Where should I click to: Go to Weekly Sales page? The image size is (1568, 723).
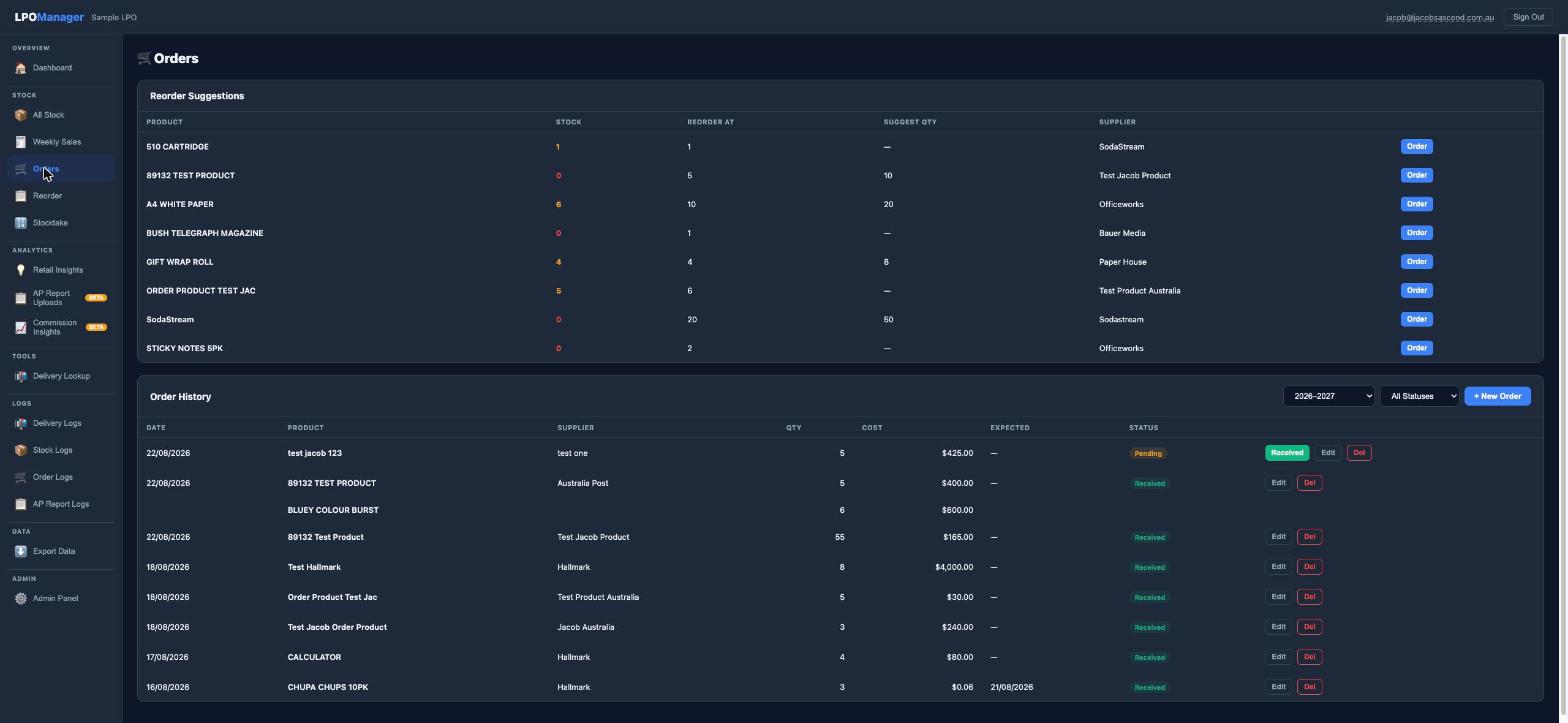pyautogui.click(x=61, y=142)
